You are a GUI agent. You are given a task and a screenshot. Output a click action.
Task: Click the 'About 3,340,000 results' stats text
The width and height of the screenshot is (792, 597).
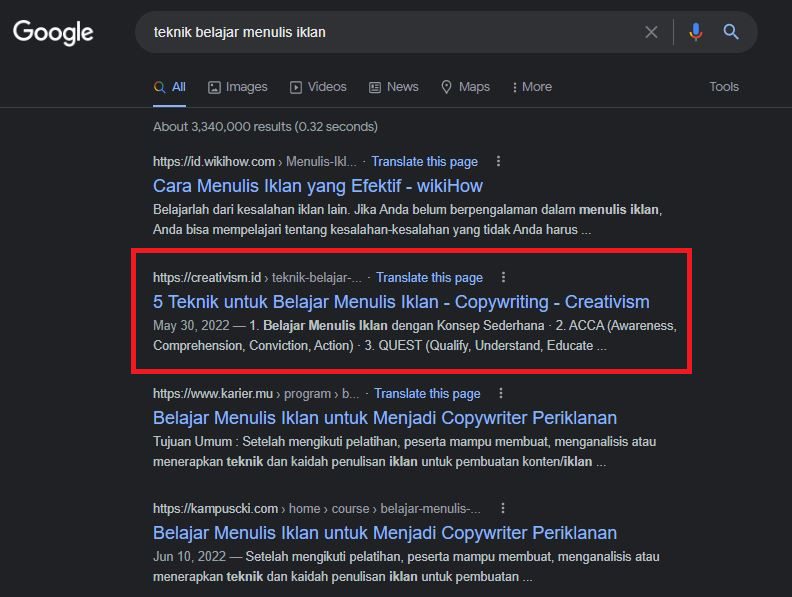(x=265, y=126)
